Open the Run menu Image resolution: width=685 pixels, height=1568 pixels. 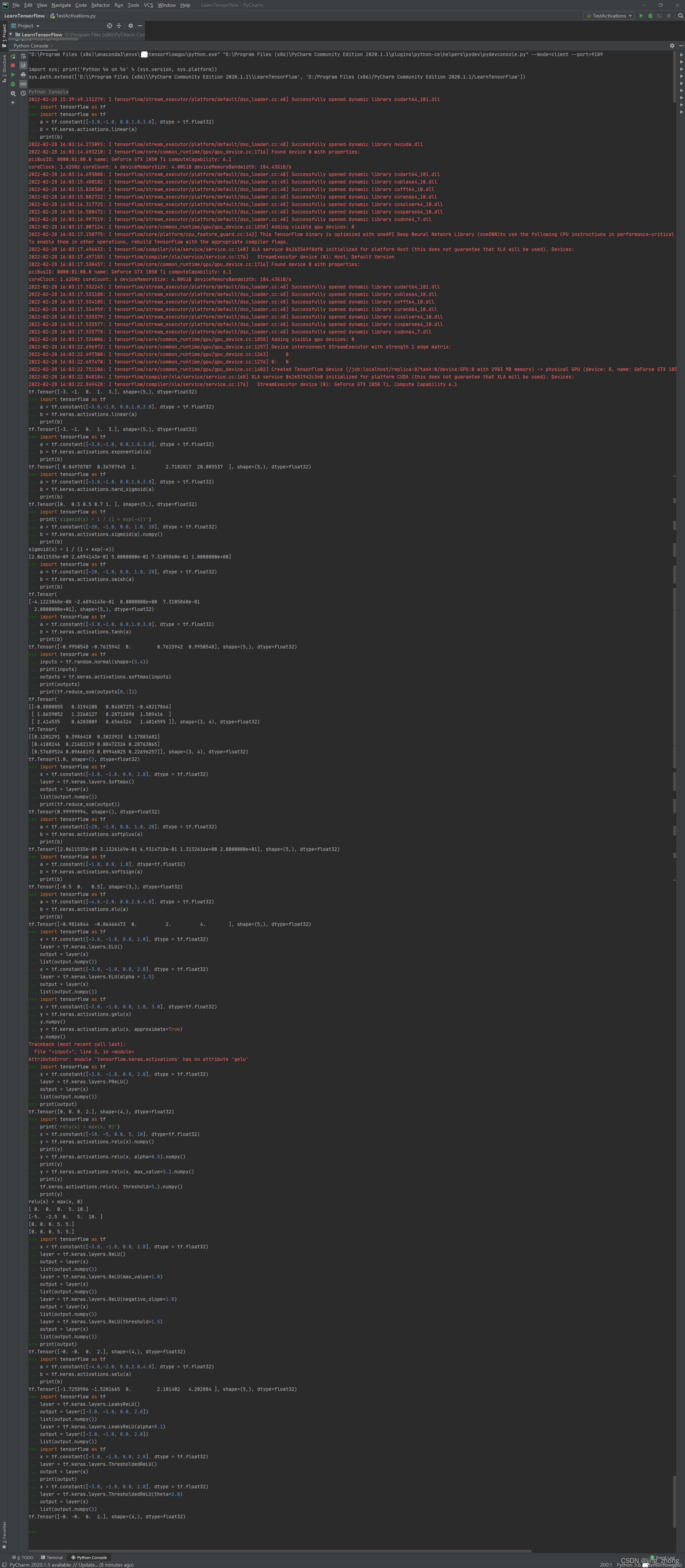pos(119,5)
